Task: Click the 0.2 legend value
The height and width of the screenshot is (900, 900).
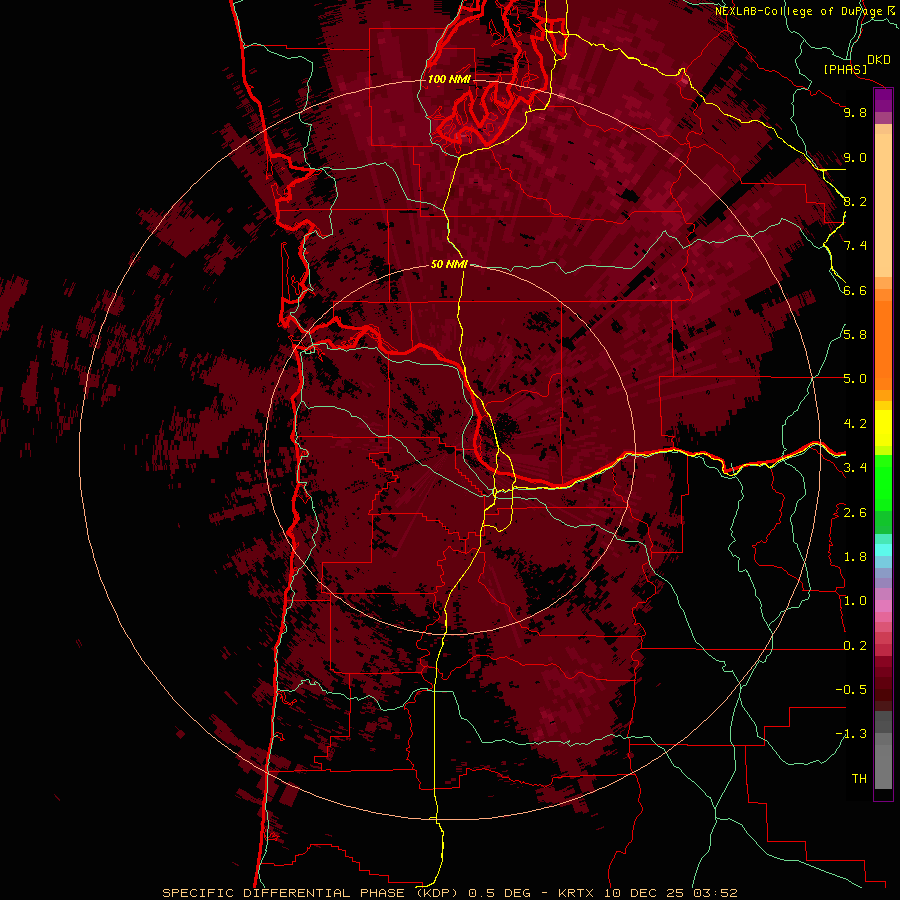Action: (855, 646)
